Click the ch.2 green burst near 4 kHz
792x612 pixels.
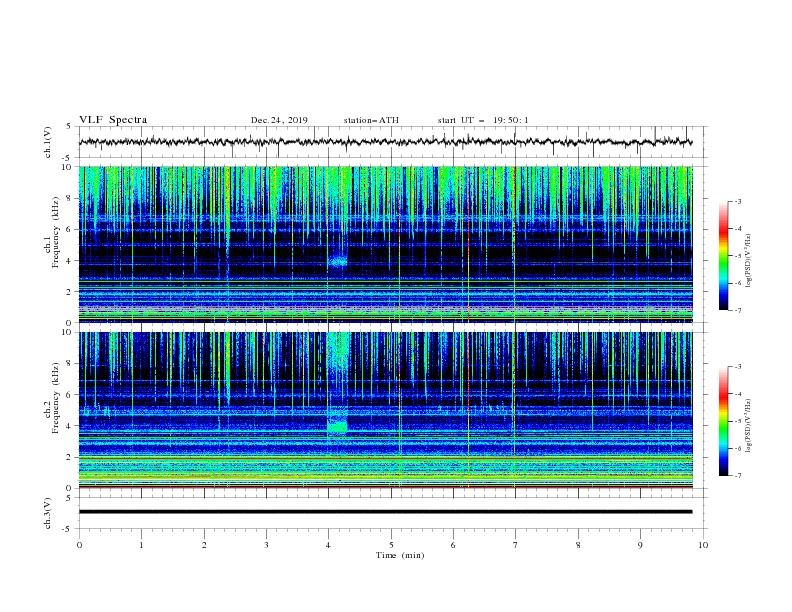(337, 427)
